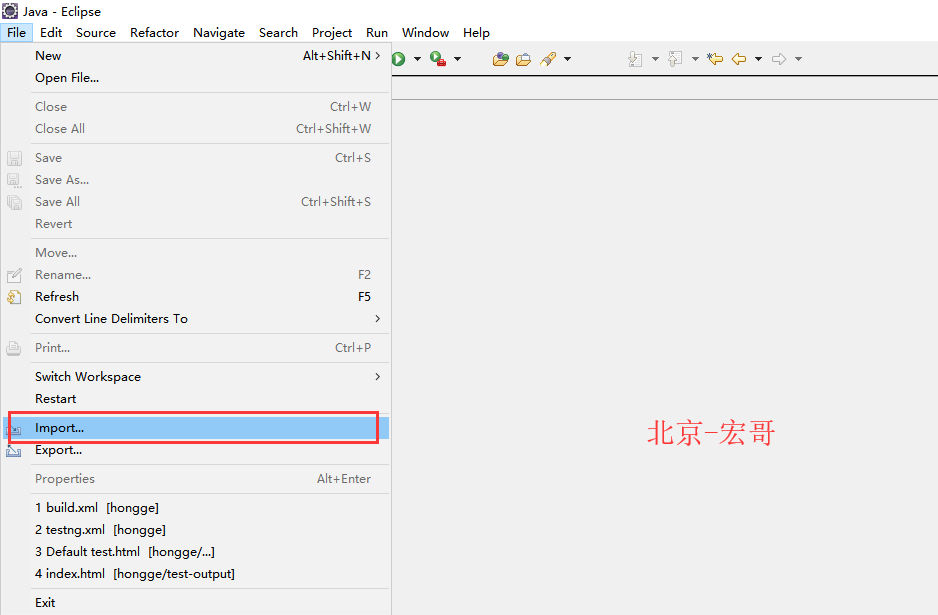Choose Exit from the File menu
Screen dimensions: 938x615
point(196,603)
